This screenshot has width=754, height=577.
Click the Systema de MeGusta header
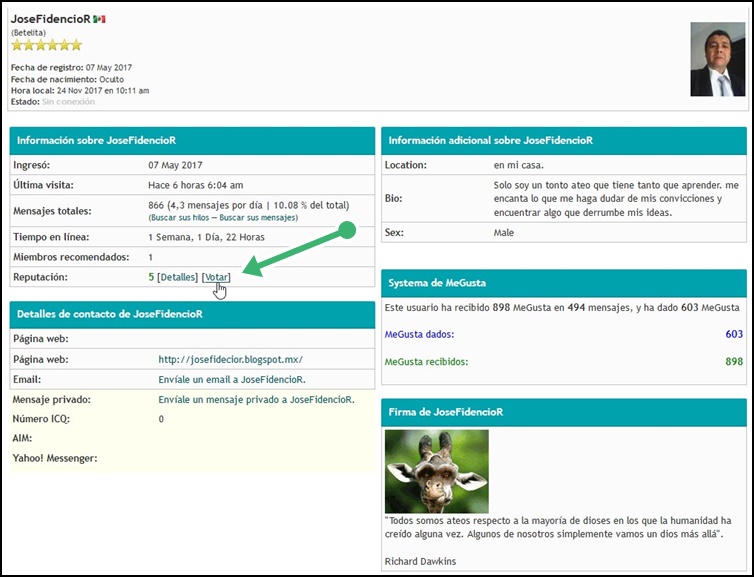(x=438, y=283)
